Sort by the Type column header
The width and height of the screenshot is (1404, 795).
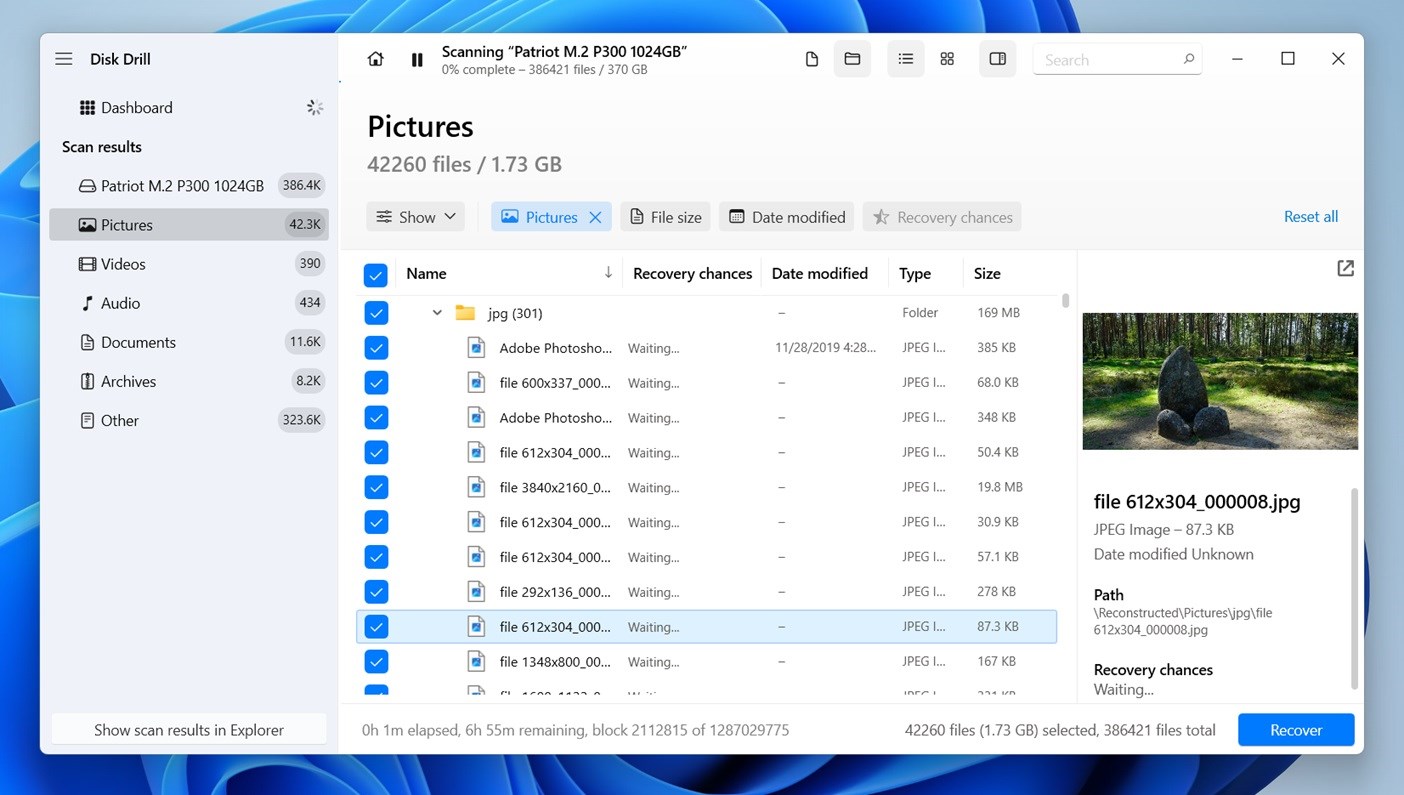[x=915, y=273]
